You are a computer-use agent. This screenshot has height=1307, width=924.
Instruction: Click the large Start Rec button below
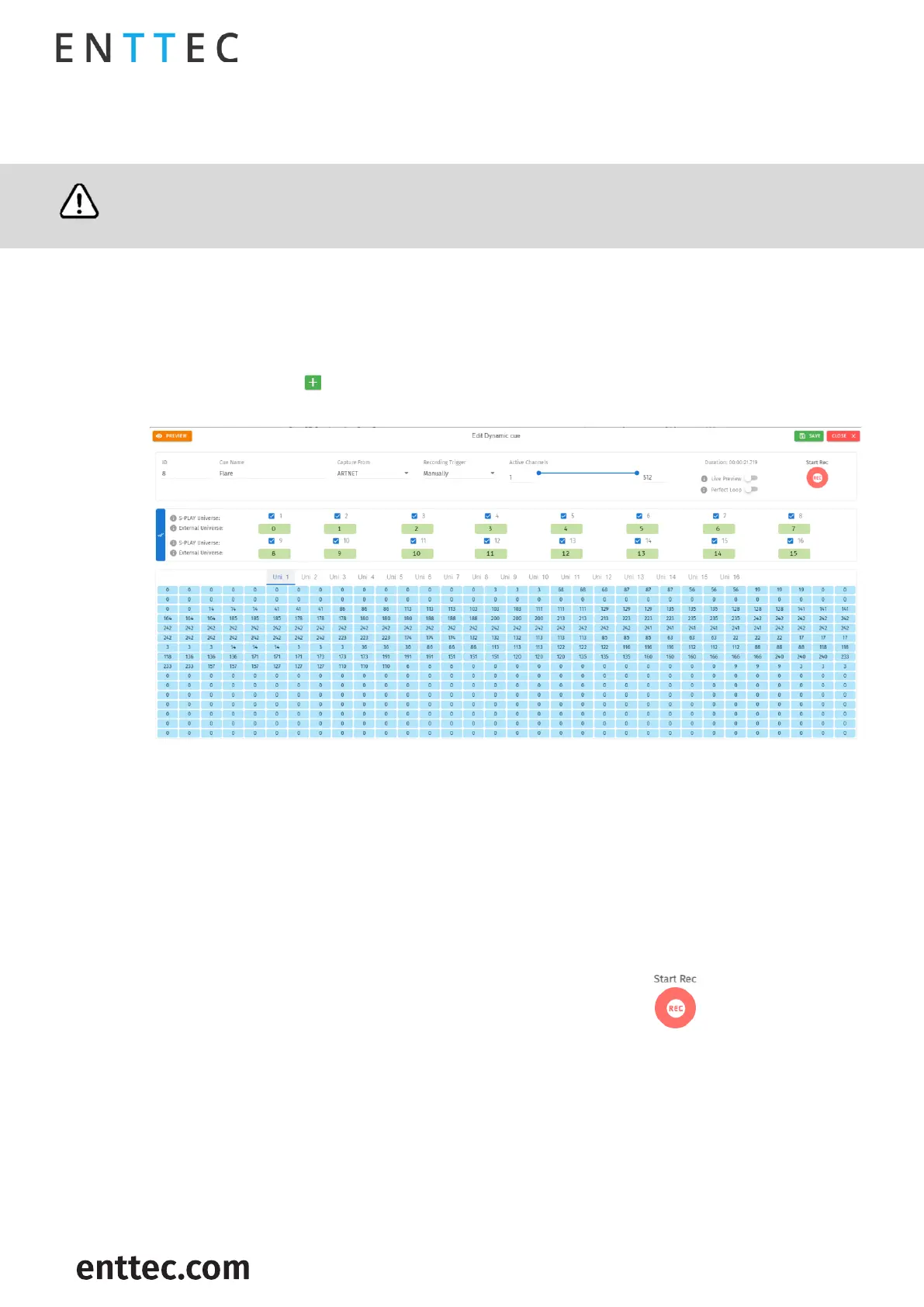[675, 1008]
